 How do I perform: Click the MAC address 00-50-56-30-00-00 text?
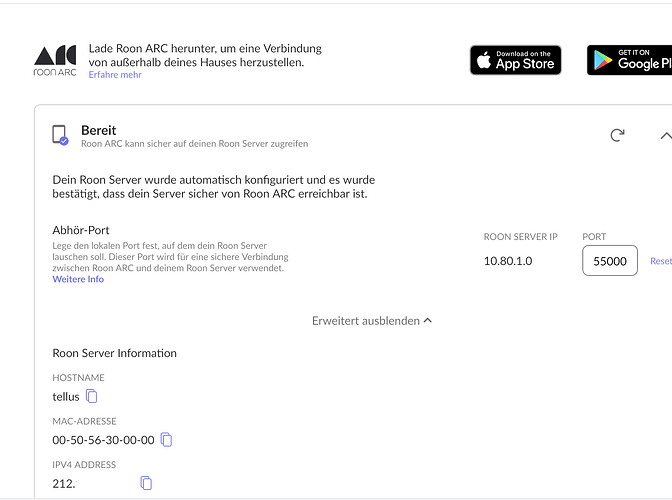tap(103, 440)
